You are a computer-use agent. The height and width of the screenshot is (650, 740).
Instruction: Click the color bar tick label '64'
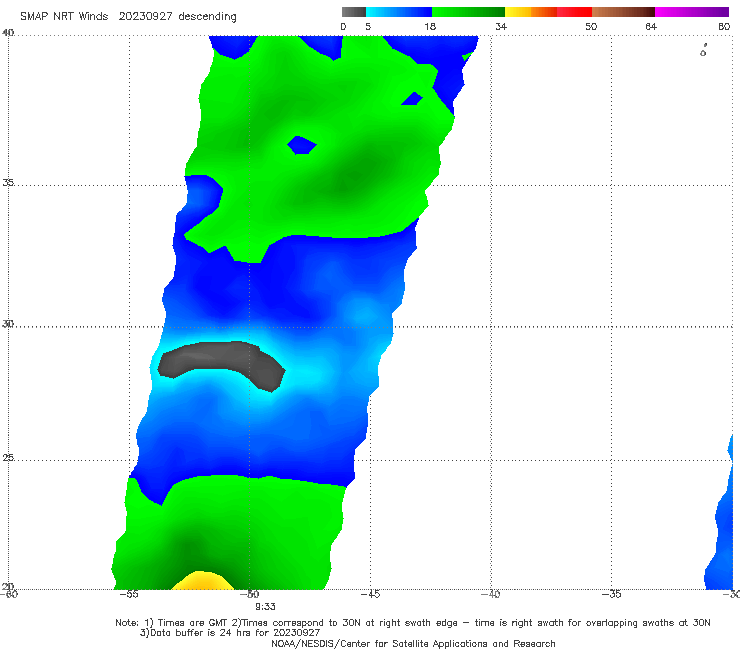coord(651,26)
